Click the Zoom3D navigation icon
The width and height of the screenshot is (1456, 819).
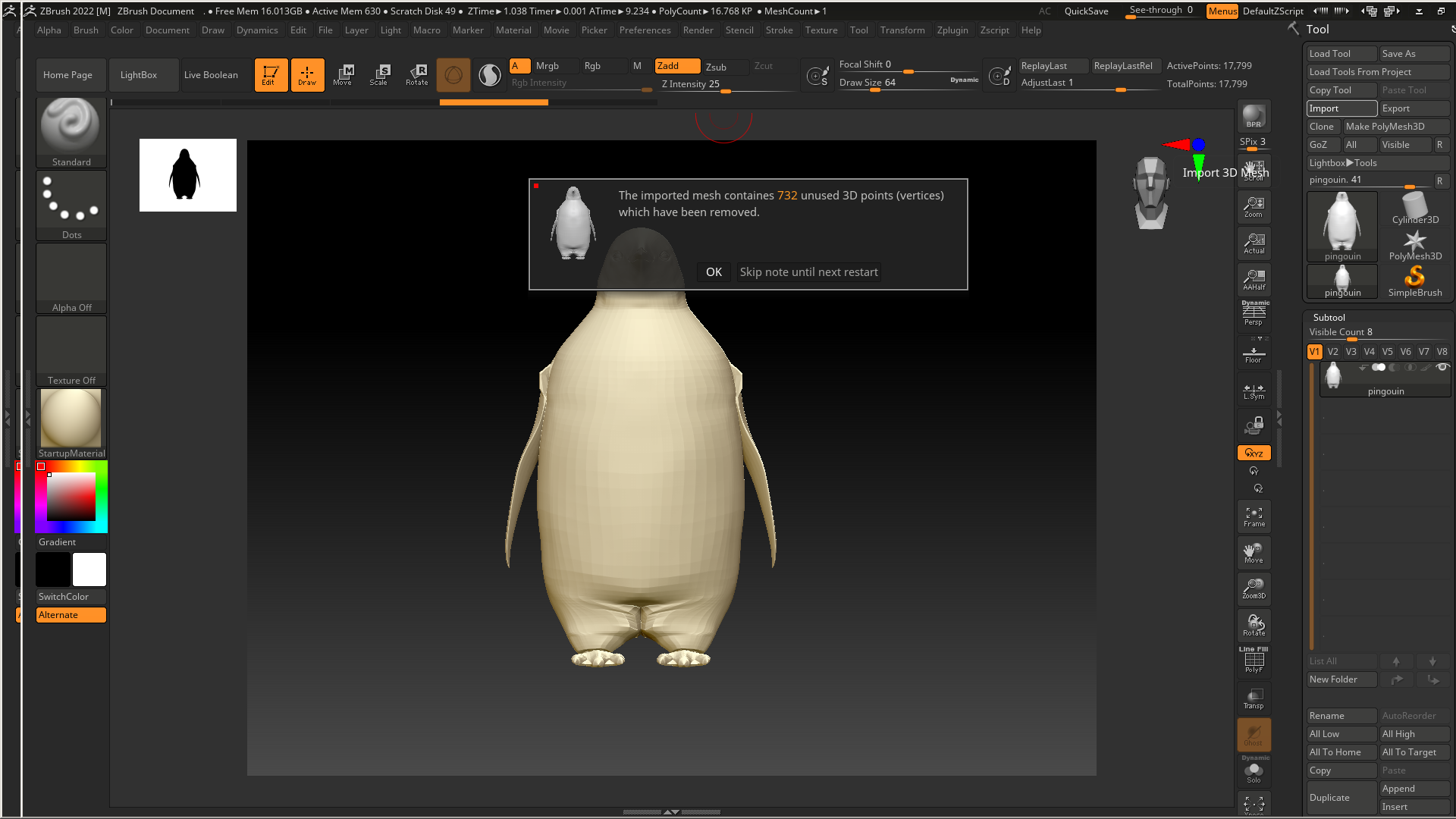(1254, 588)
